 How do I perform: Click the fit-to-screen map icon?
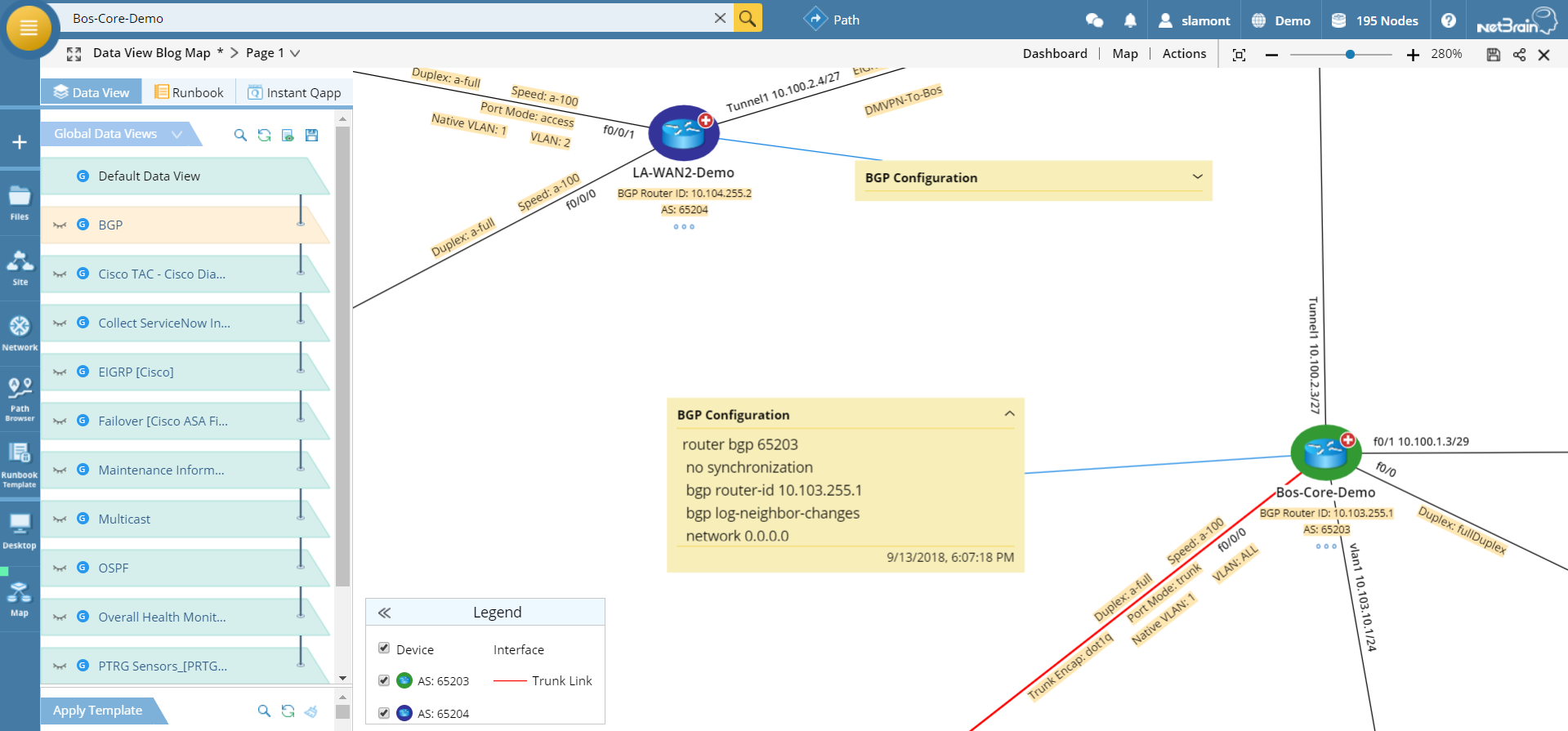(1239, 55)
